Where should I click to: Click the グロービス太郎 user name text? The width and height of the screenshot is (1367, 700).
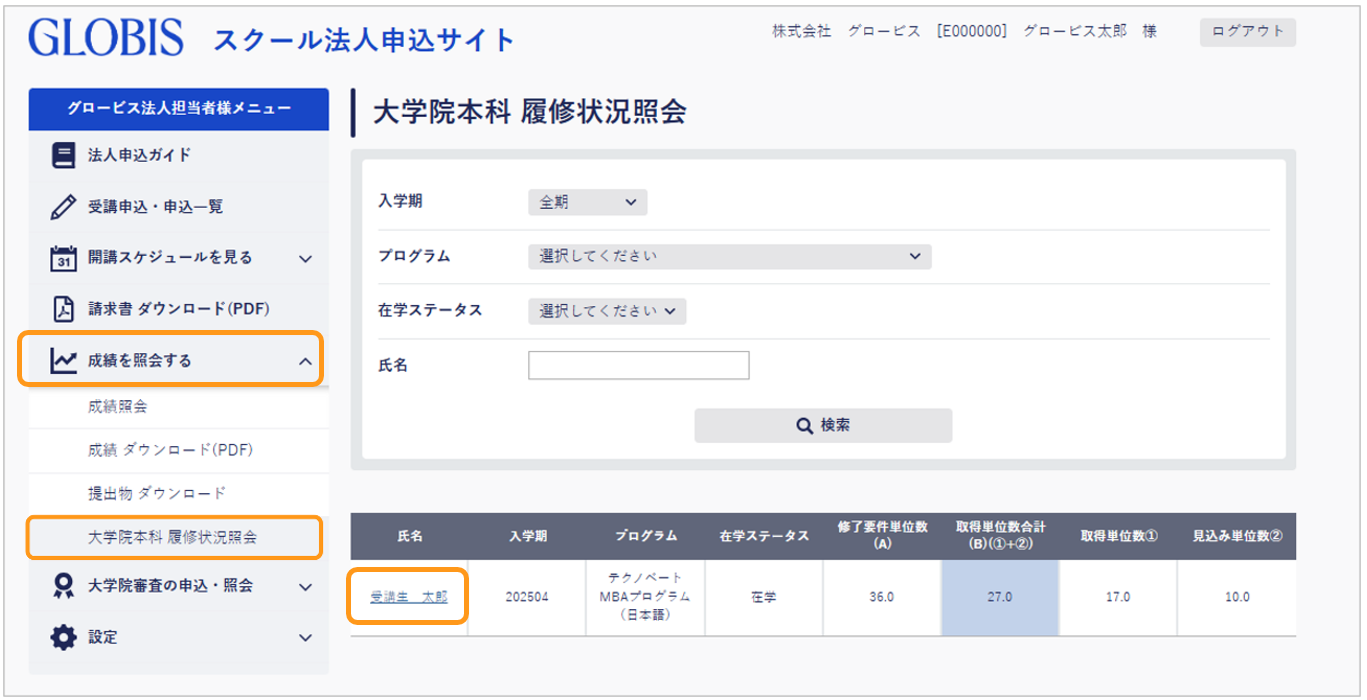point(1075,32)
